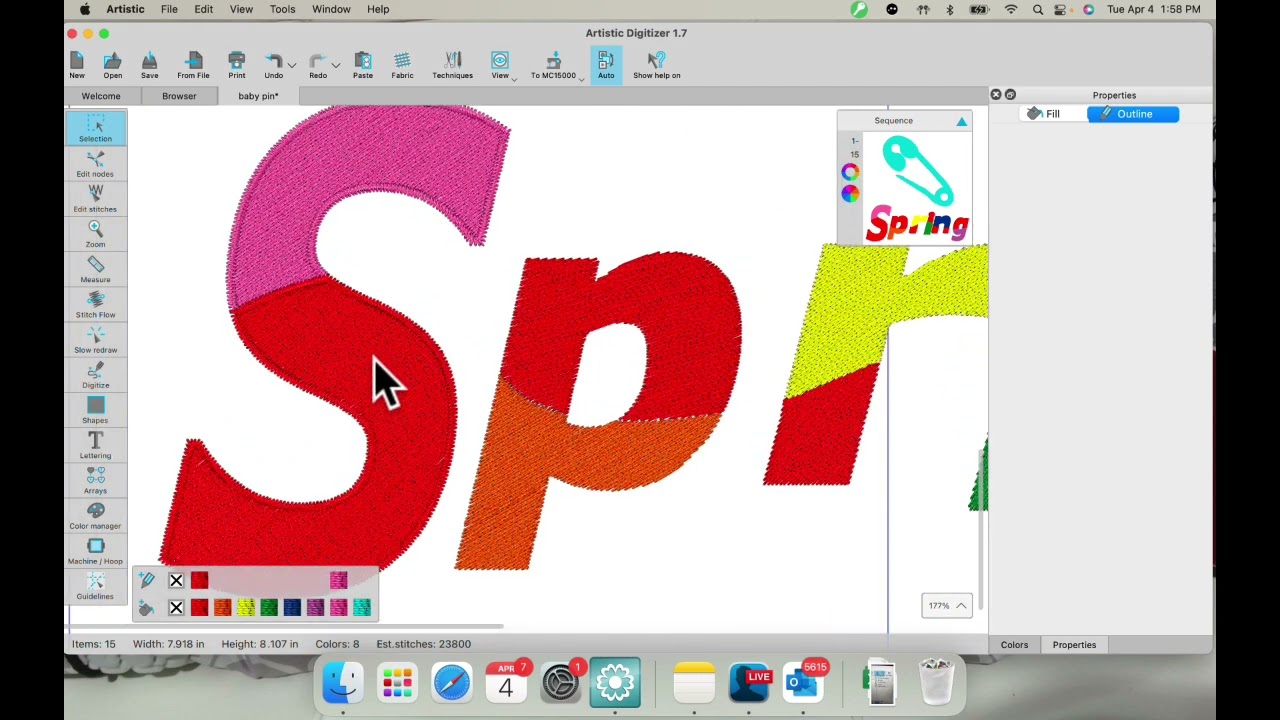Select the Digitize tool
This screenshot has width=1280, height=720.
96,375
